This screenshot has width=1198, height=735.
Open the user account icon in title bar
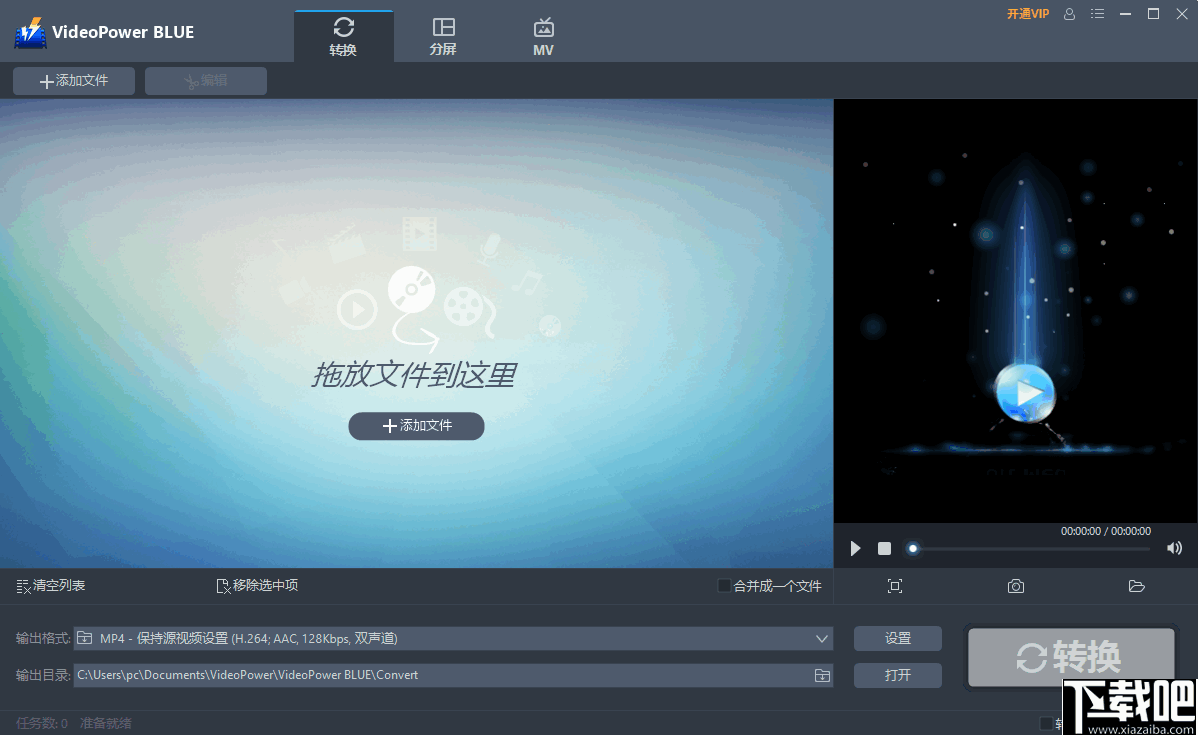click(x=1068, y=13)
